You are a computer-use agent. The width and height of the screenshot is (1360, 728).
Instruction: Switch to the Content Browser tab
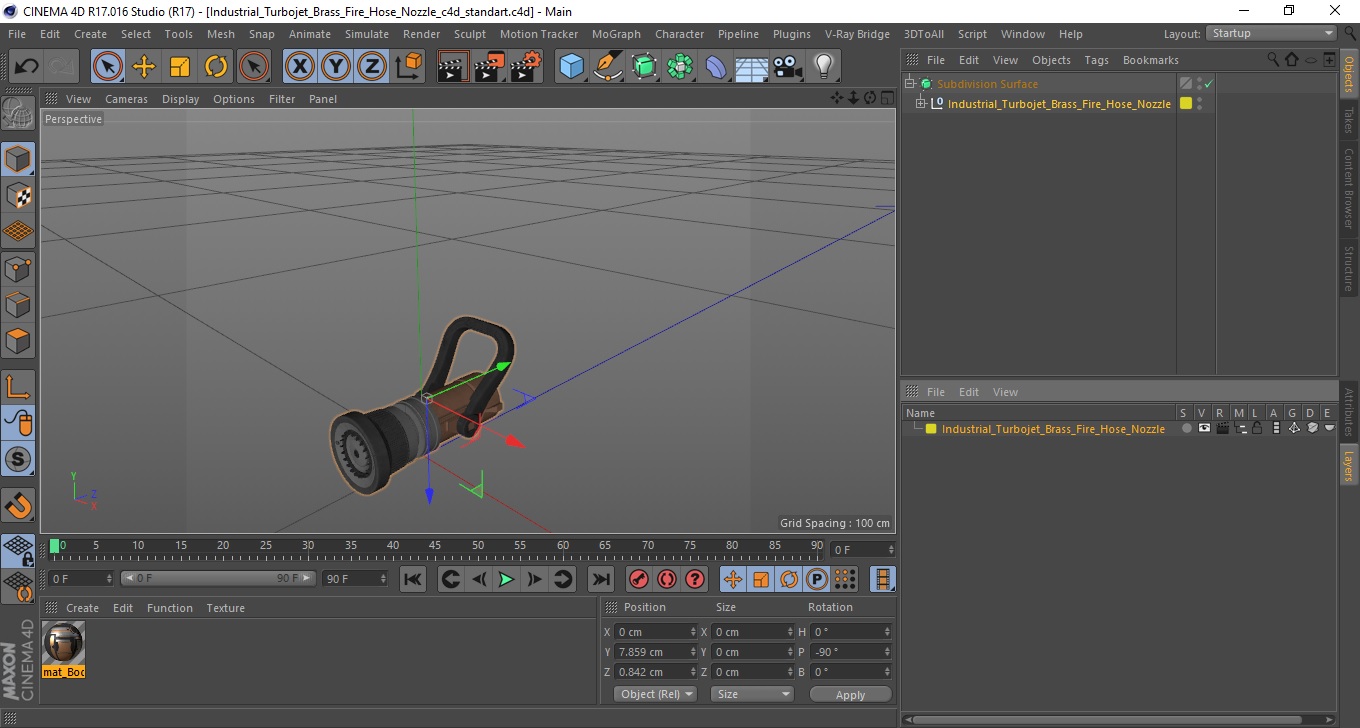click(1348, 188)
